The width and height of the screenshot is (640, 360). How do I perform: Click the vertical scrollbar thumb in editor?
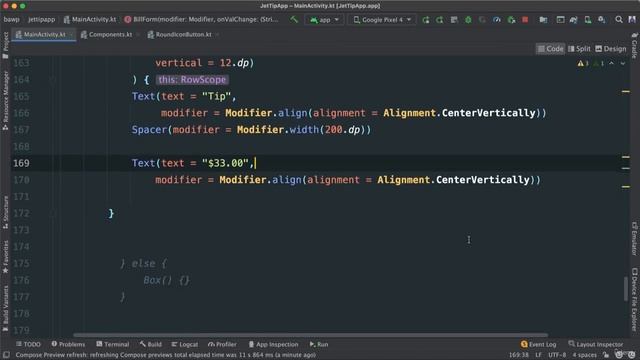click(625, 289)
